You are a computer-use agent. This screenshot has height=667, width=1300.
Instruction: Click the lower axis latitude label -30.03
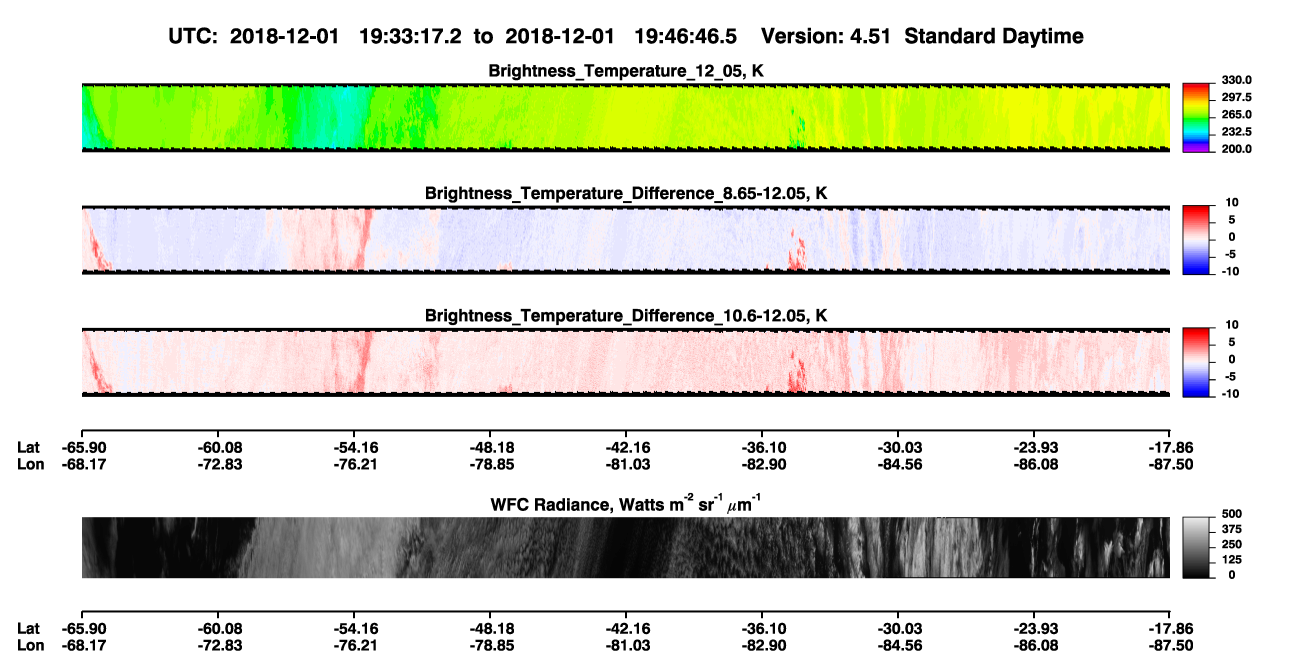point(897,628)
